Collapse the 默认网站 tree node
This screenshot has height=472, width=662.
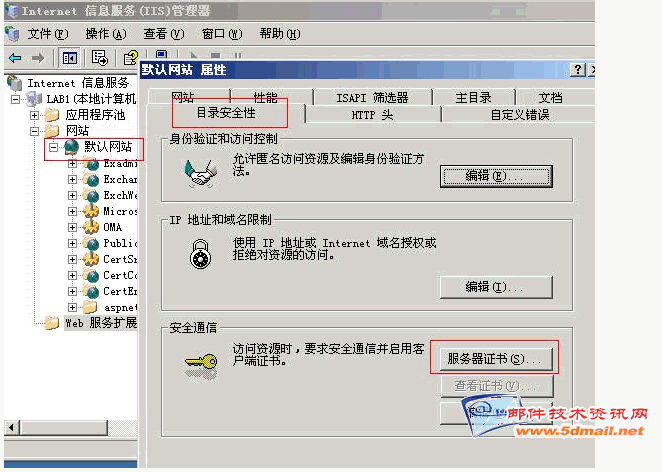[53, 147]
